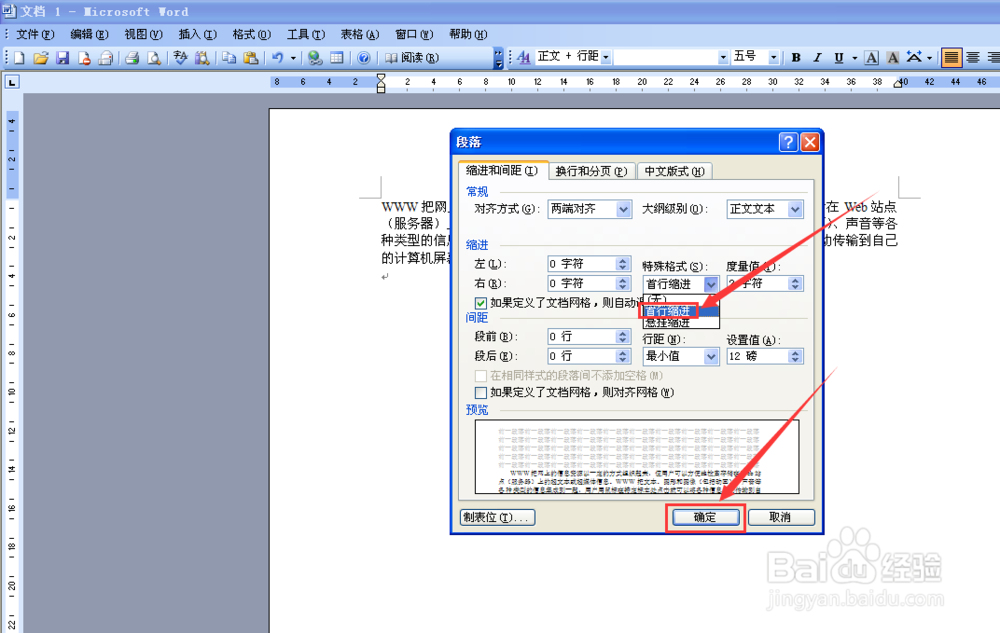Confirm settings with the 确定 button
This screenshot has height=633, width=1000.
click(x=705, y=517)
